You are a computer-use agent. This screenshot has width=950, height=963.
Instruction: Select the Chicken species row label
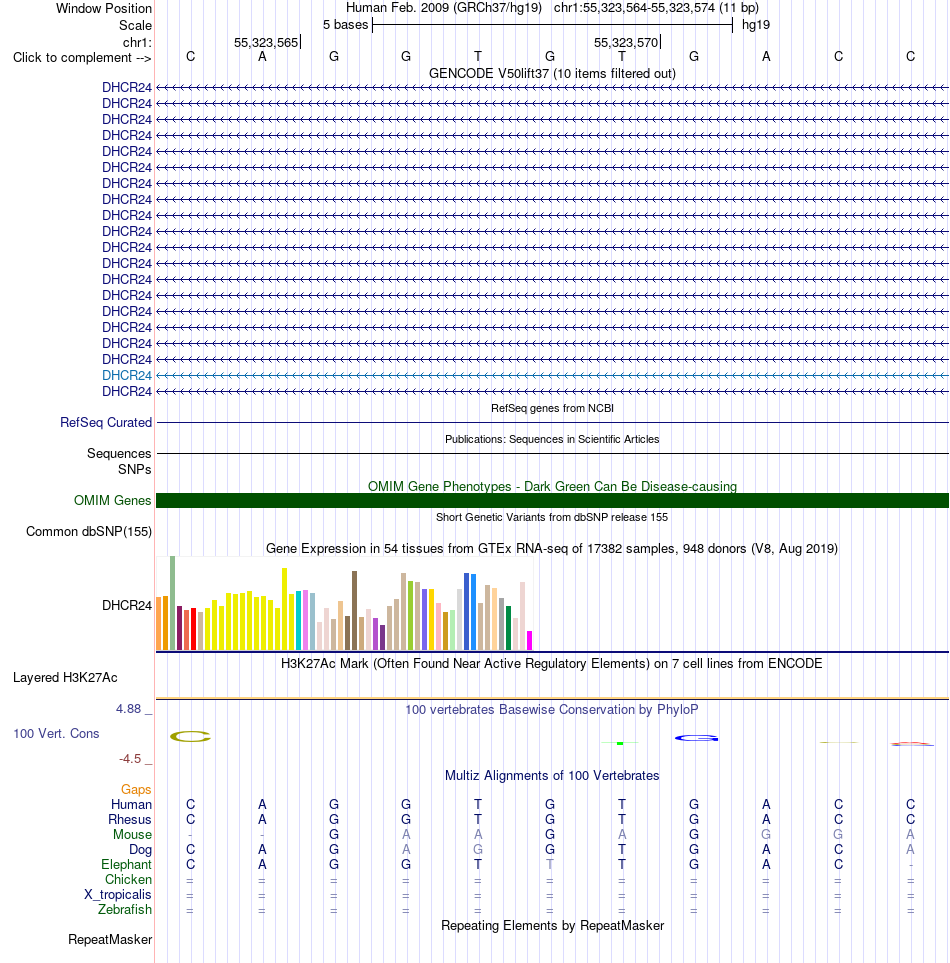[128, 879]
